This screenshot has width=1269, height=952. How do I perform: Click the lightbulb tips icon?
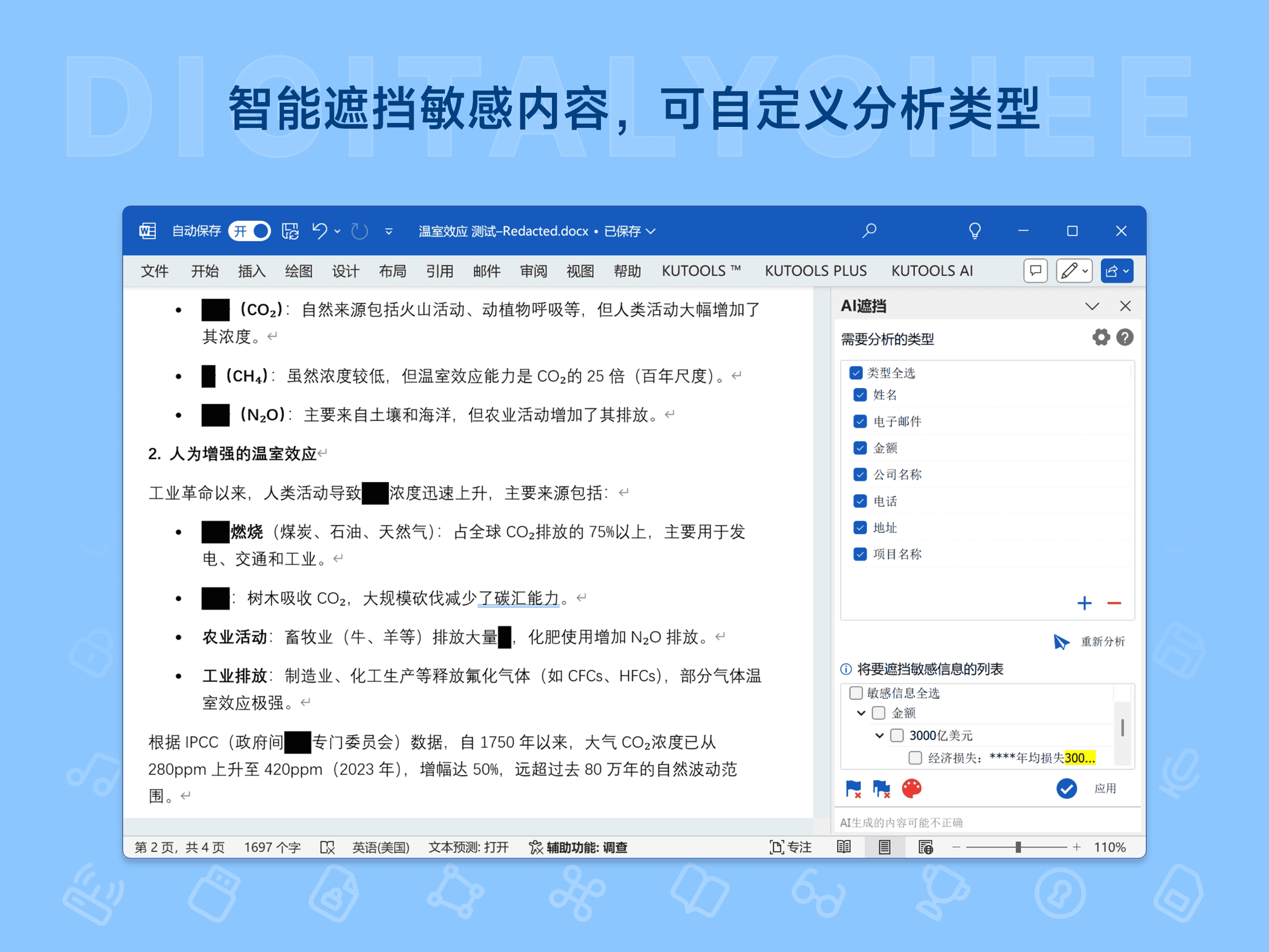coord(975,231)
